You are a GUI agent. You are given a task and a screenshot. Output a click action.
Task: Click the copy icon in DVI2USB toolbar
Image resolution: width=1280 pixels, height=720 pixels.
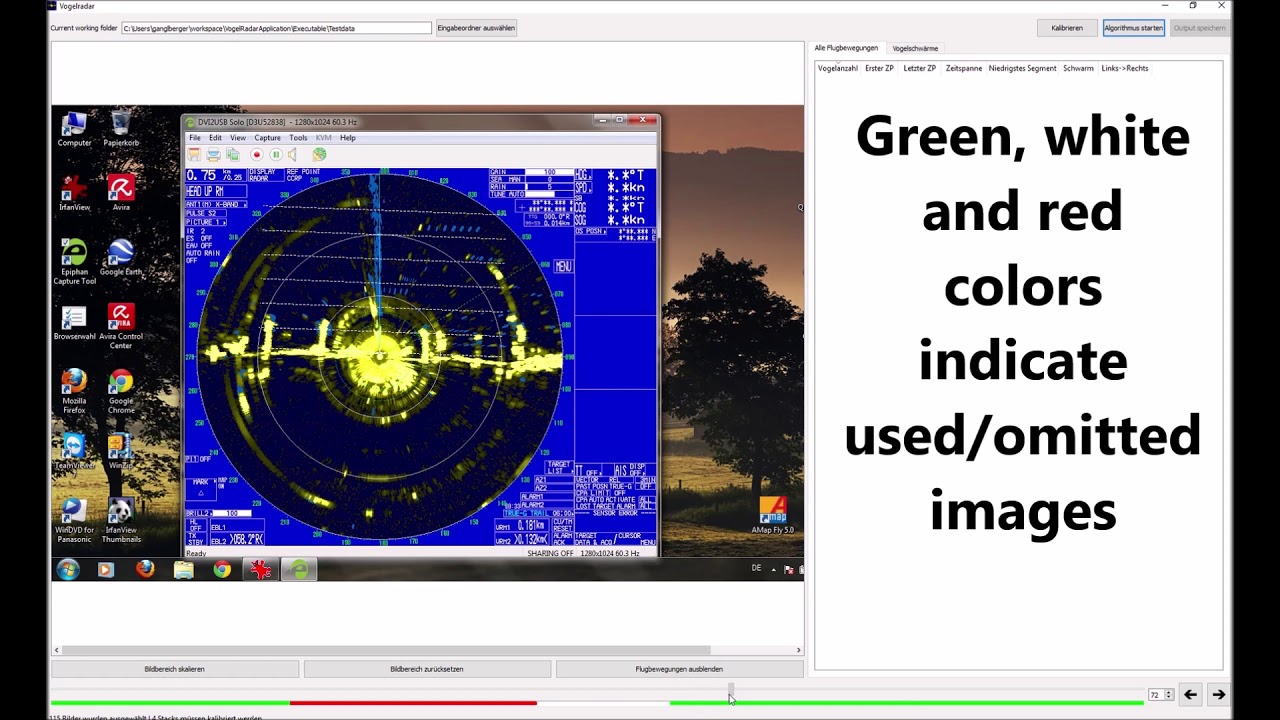tap(232, 155)
